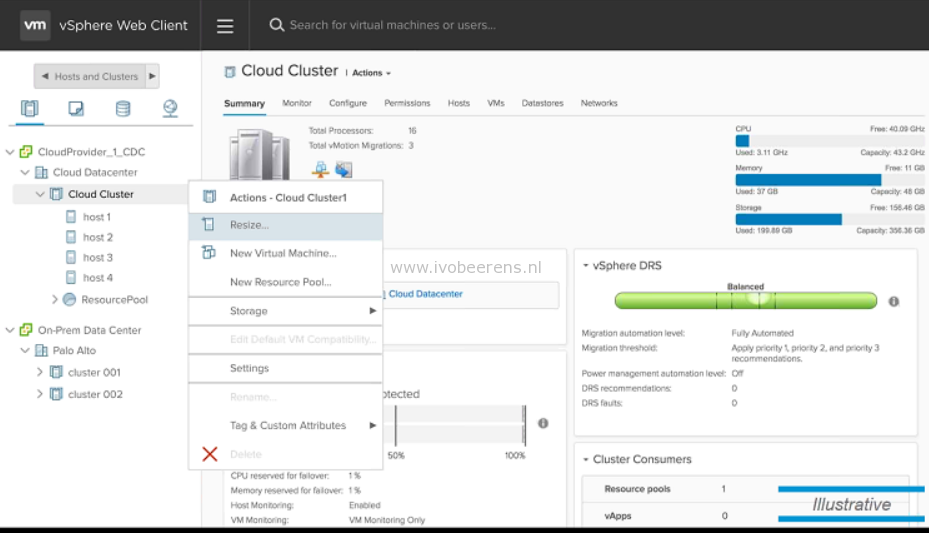Focus the search virtual machines field
929x533 pixels.
(x=392, y=25)
